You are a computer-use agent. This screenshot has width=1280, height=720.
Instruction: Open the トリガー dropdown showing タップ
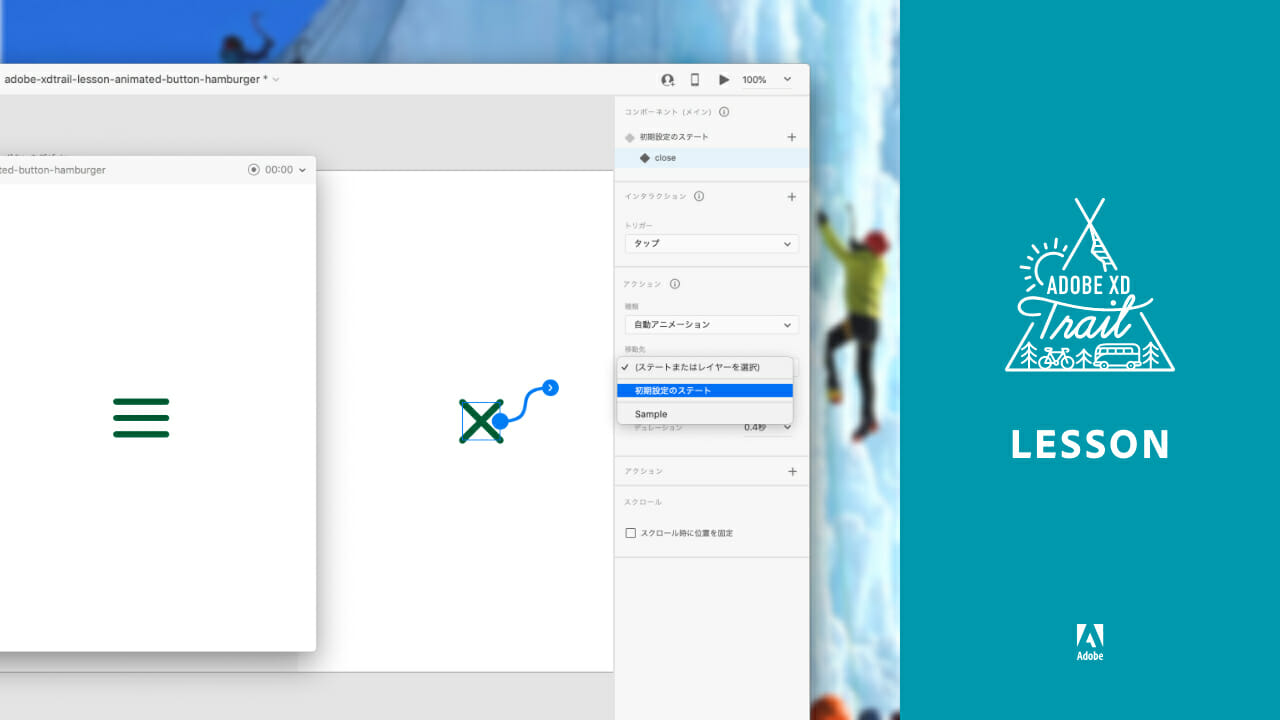[711, 243]
